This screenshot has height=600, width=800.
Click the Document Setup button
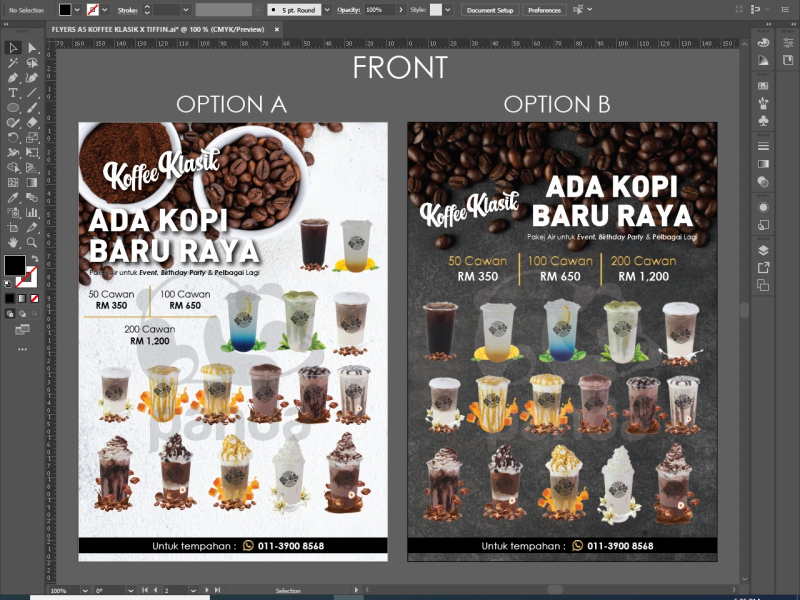click(x=490, y=9)
